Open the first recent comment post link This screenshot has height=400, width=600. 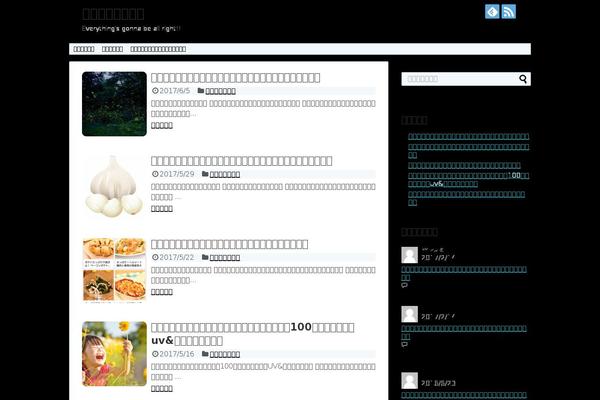pyautogui.click(x=464, y=273)
